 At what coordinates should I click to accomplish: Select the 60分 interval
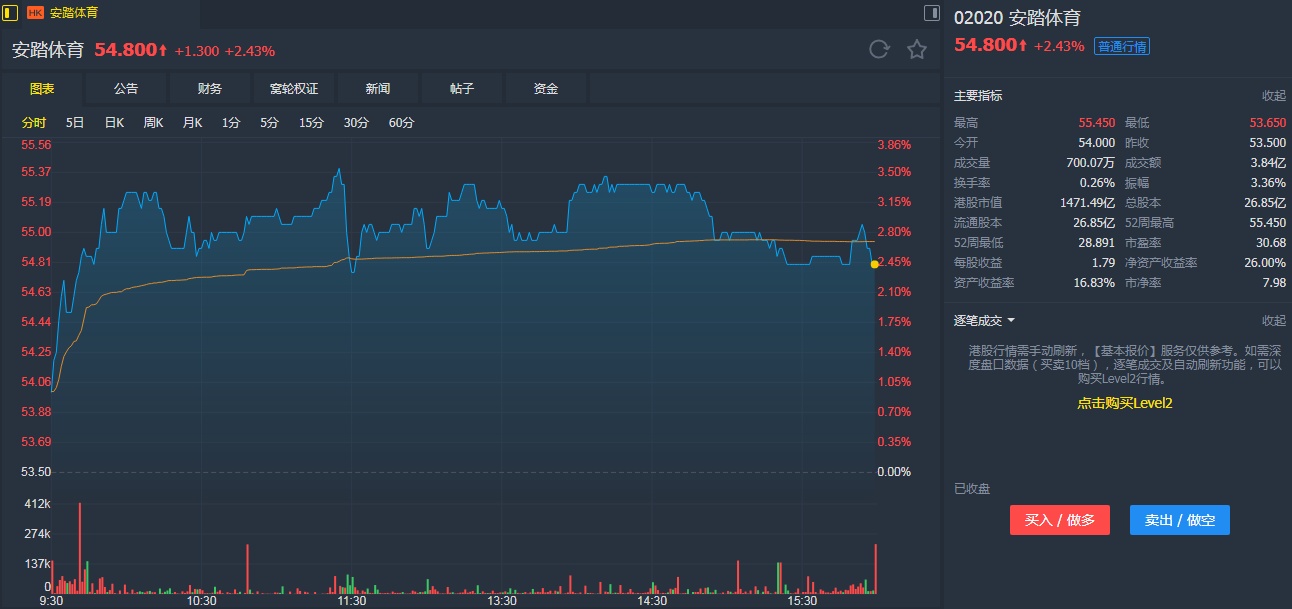click(401, 123)
